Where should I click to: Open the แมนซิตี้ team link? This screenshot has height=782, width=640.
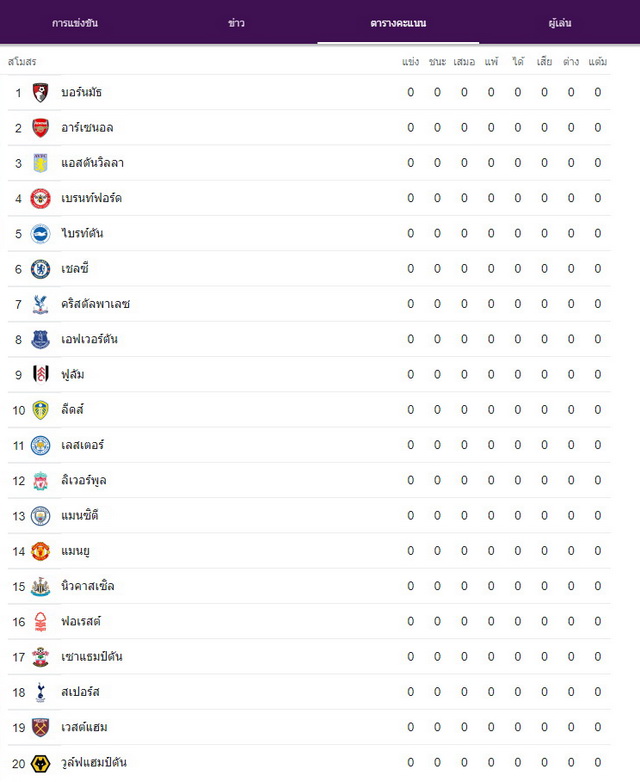80,515
